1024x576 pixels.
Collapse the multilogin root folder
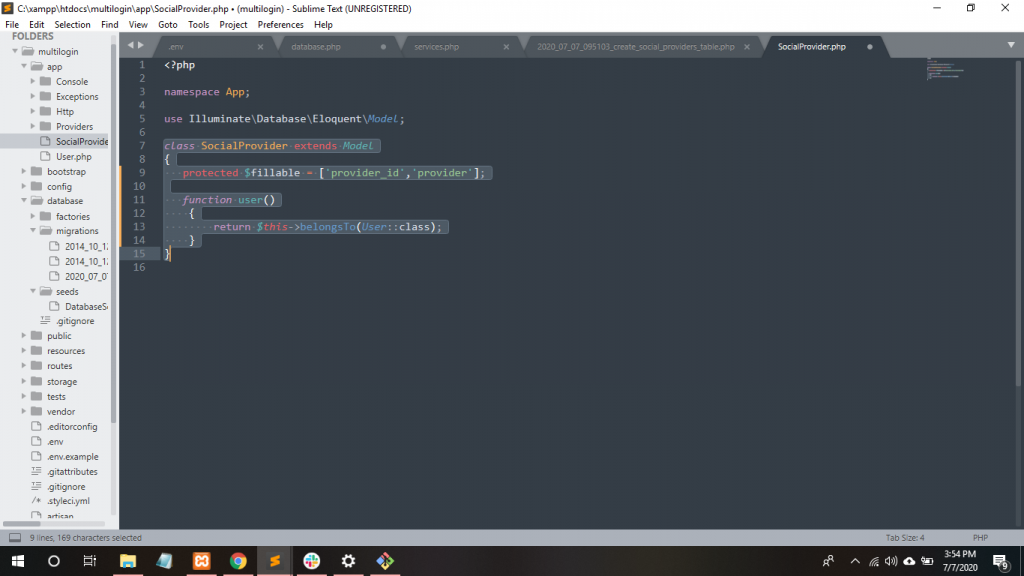tap(15, 51)
